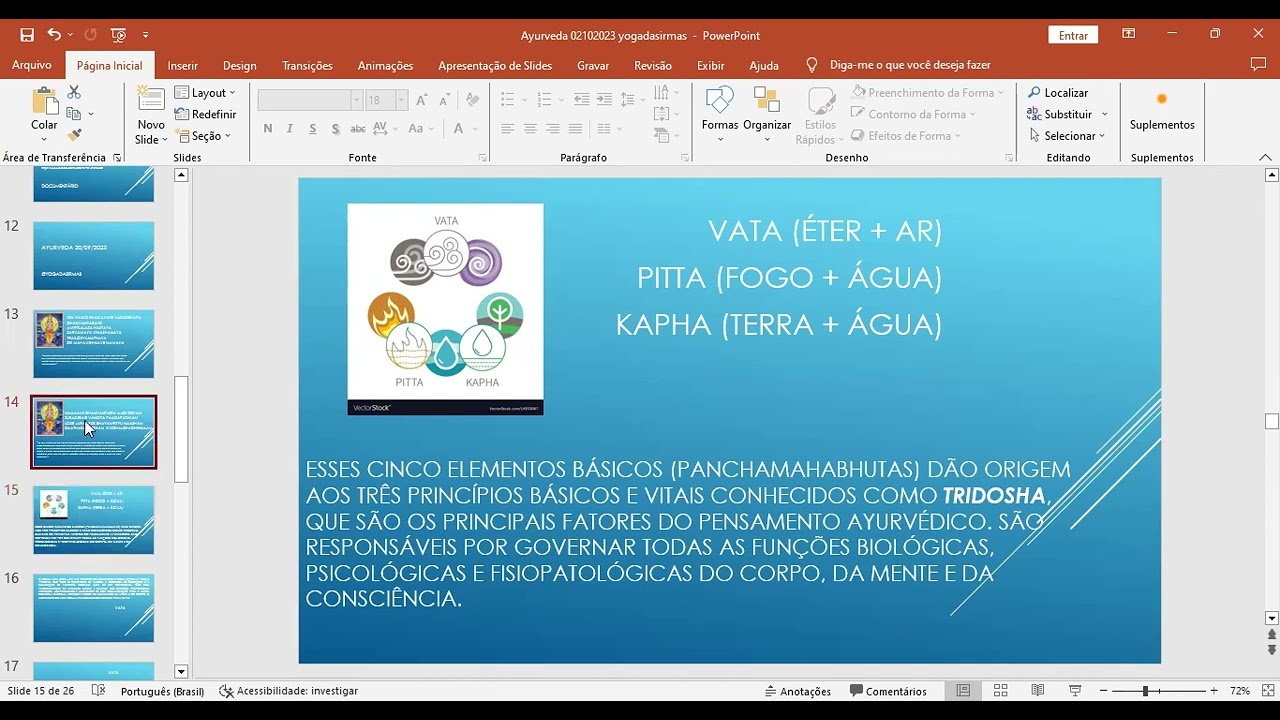Viewport: 1280px width, 720px height.
Task: Start slideshow from status bar icon
Action: pos(1075,691)
